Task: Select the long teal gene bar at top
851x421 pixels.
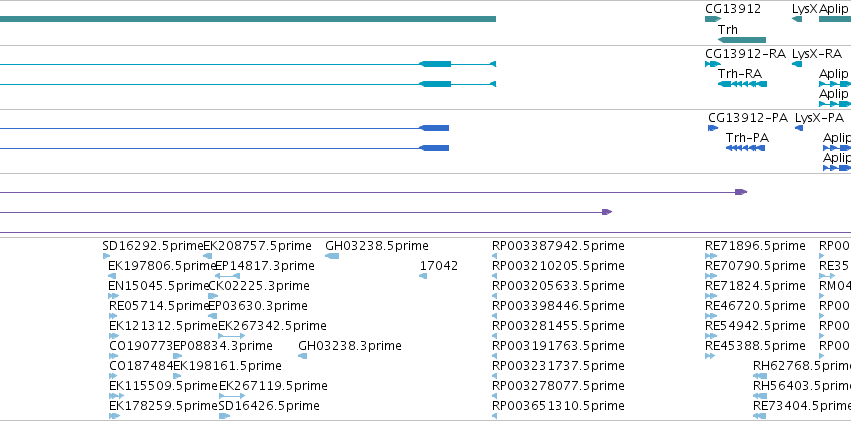Action: (247, 19)
